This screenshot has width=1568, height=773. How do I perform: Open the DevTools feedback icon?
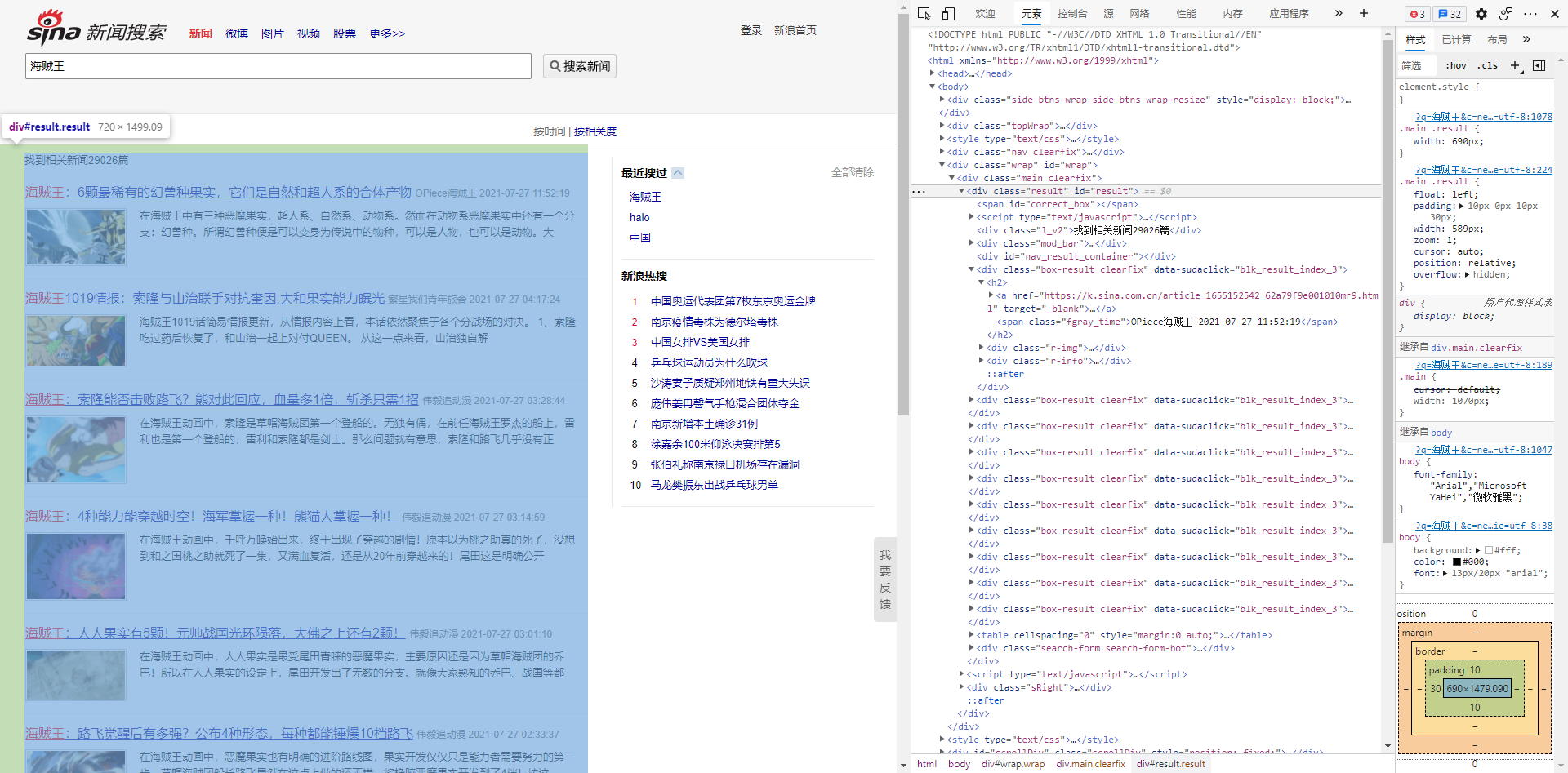click(1506, 14)
